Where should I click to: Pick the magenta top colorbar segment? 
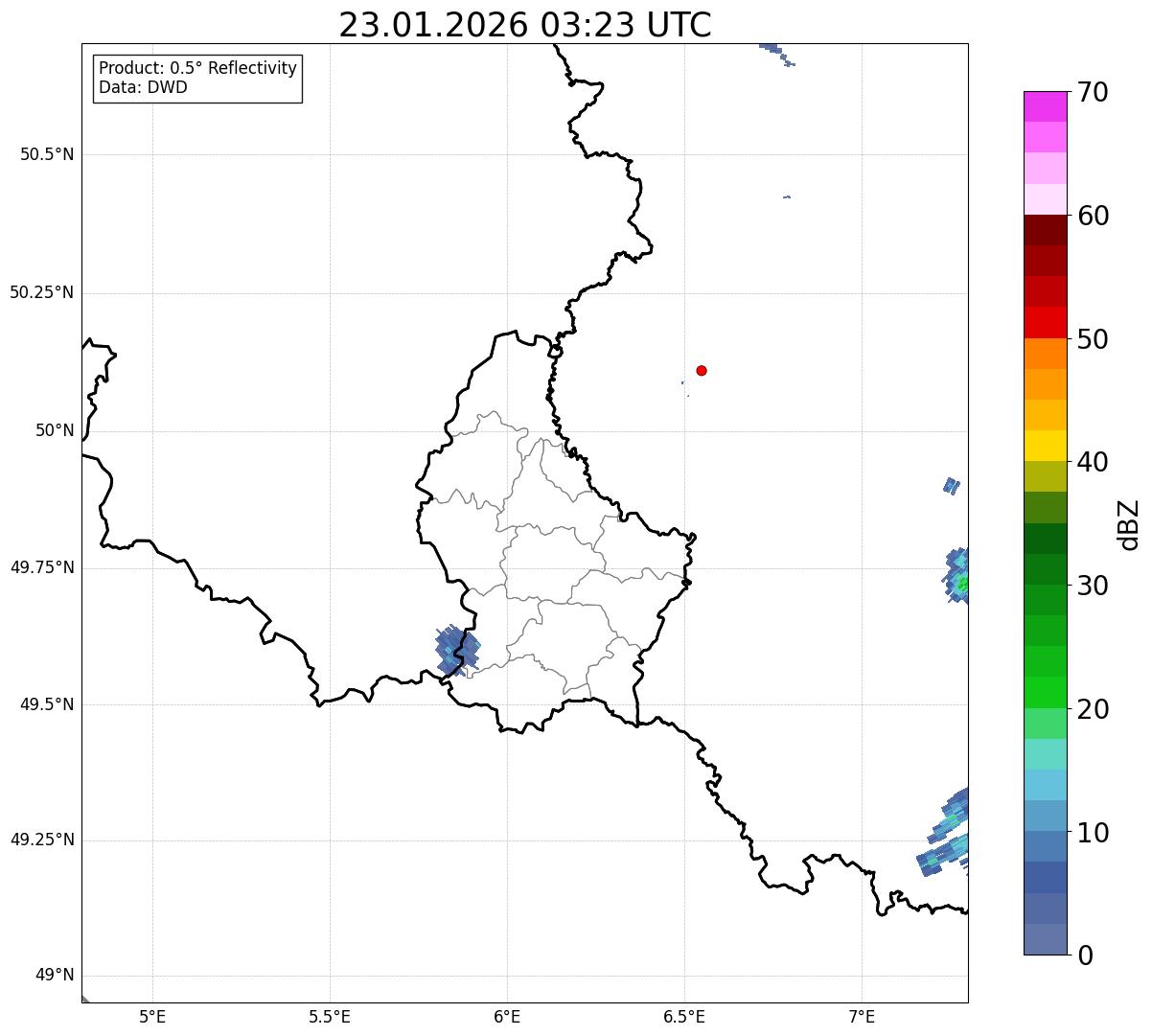pos(1045,106)
